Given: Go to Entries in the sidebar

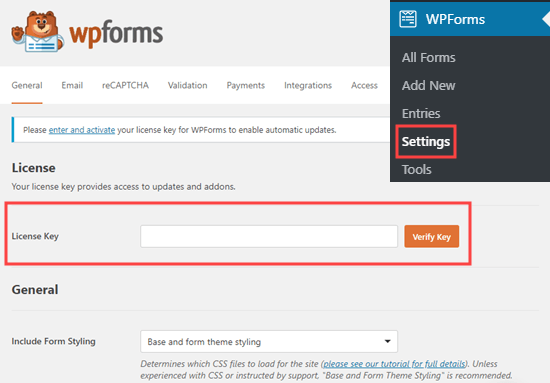Looking at the screenshot, I should tap(421, 114).
